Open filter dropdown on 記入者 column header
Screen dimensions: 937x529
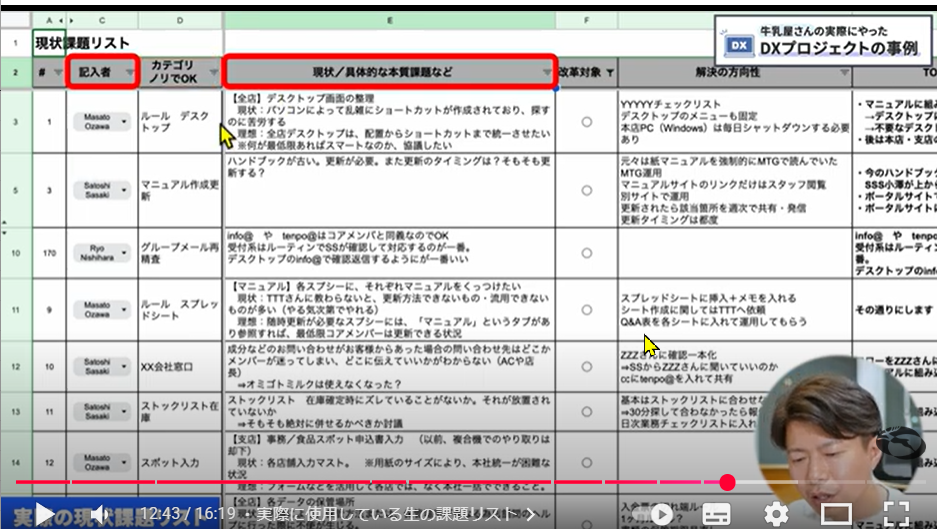click(129, 74)
